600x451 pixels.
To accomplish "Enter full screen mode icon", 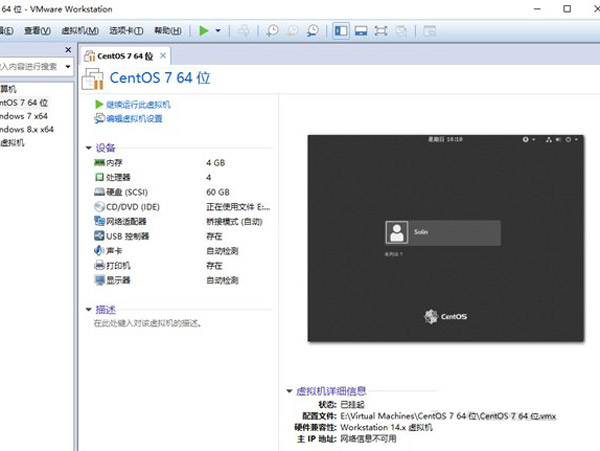I will (x=381, y=31).
